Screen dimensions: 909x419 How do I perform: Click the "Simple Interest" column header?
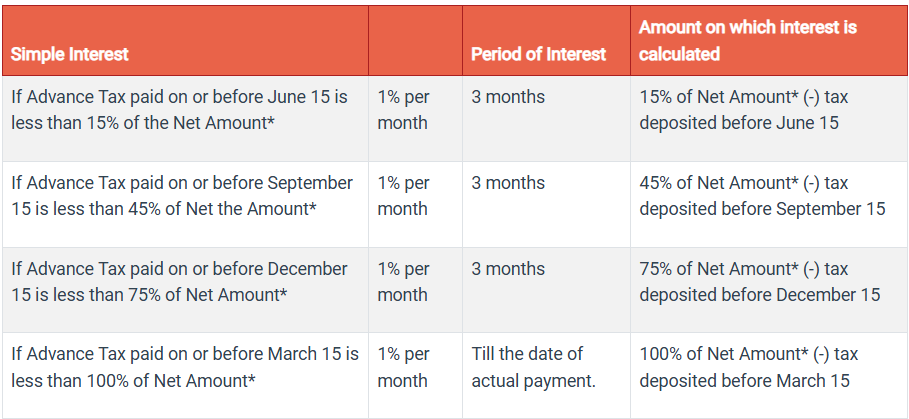(70, 54)
